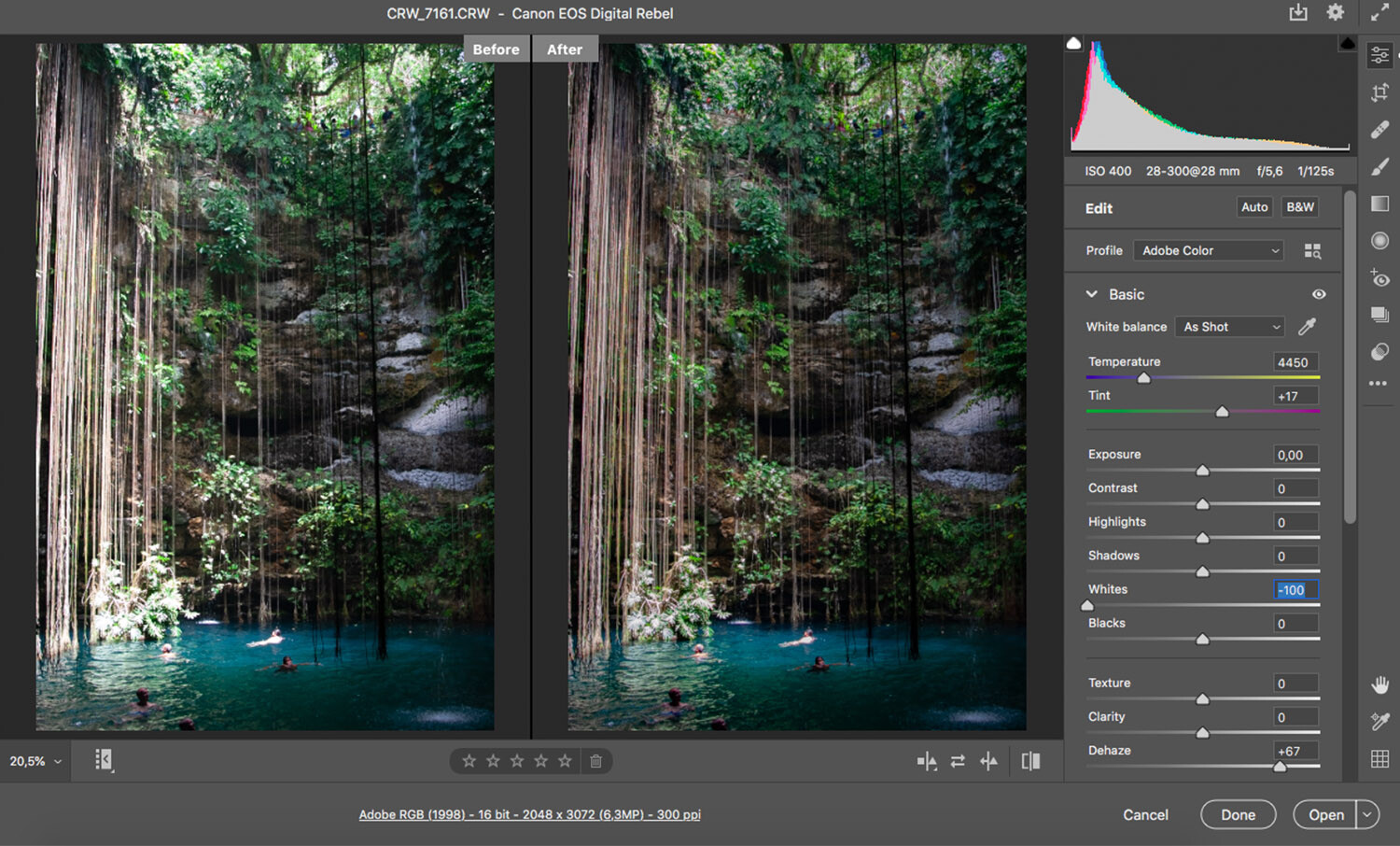The width and height of the screenshot is (1400, 846).
Task: Select the Masking brush tool
Action: click(1379, 166)
